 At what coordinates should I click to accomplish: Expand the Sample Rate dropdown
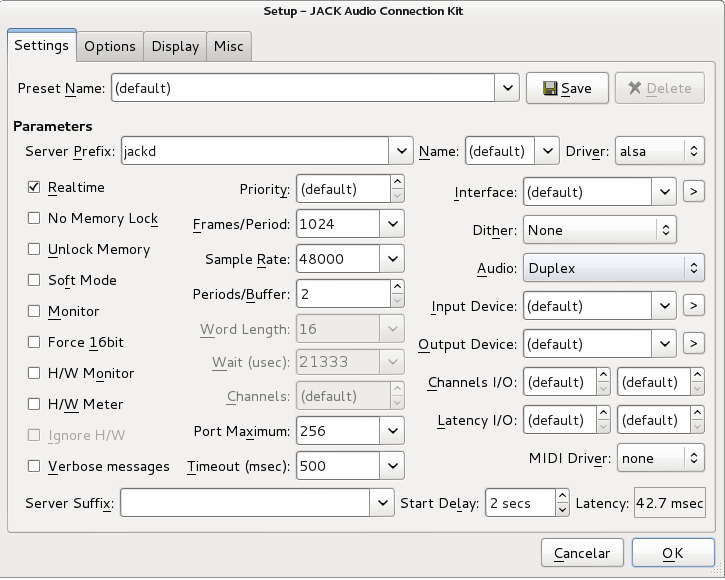[x=393, y=259]
